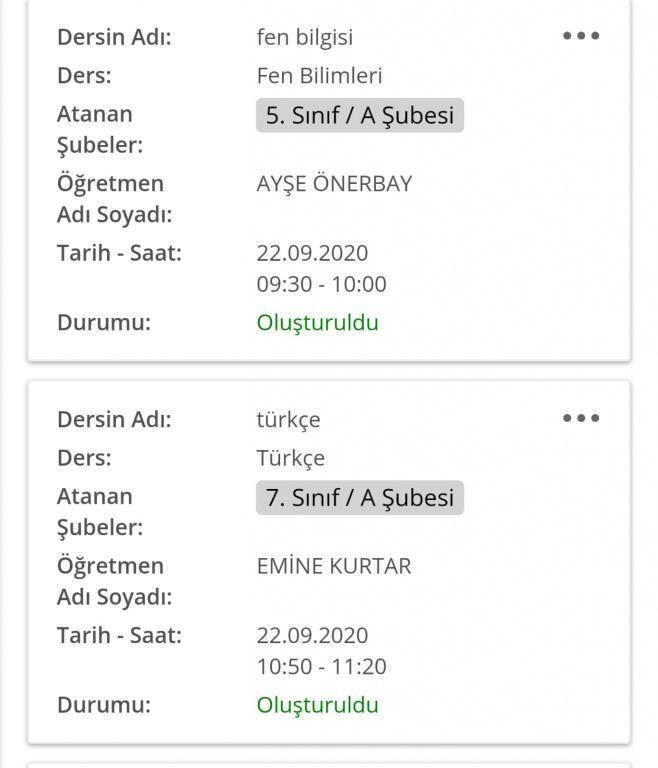Click the lowercase türkçe lesson name
The image size is (658, 768).
pos(288,419)
